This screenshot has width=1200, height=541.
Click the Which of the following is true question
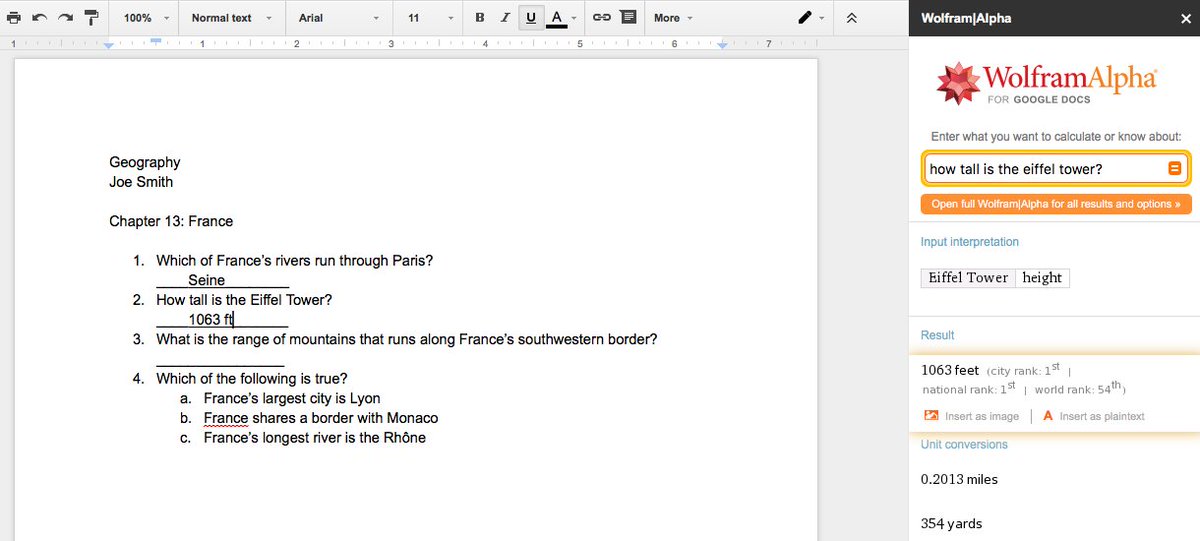tap(252, 378)
